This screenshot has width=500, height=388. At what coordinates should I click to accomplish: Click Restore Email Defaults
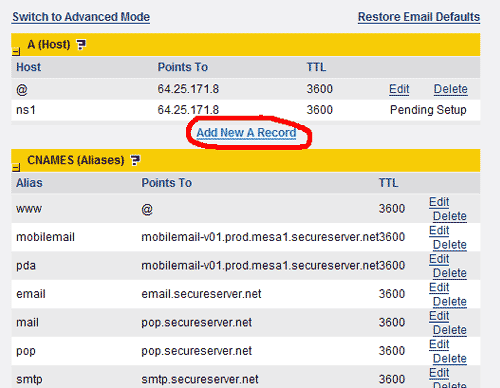pos(419,17)
